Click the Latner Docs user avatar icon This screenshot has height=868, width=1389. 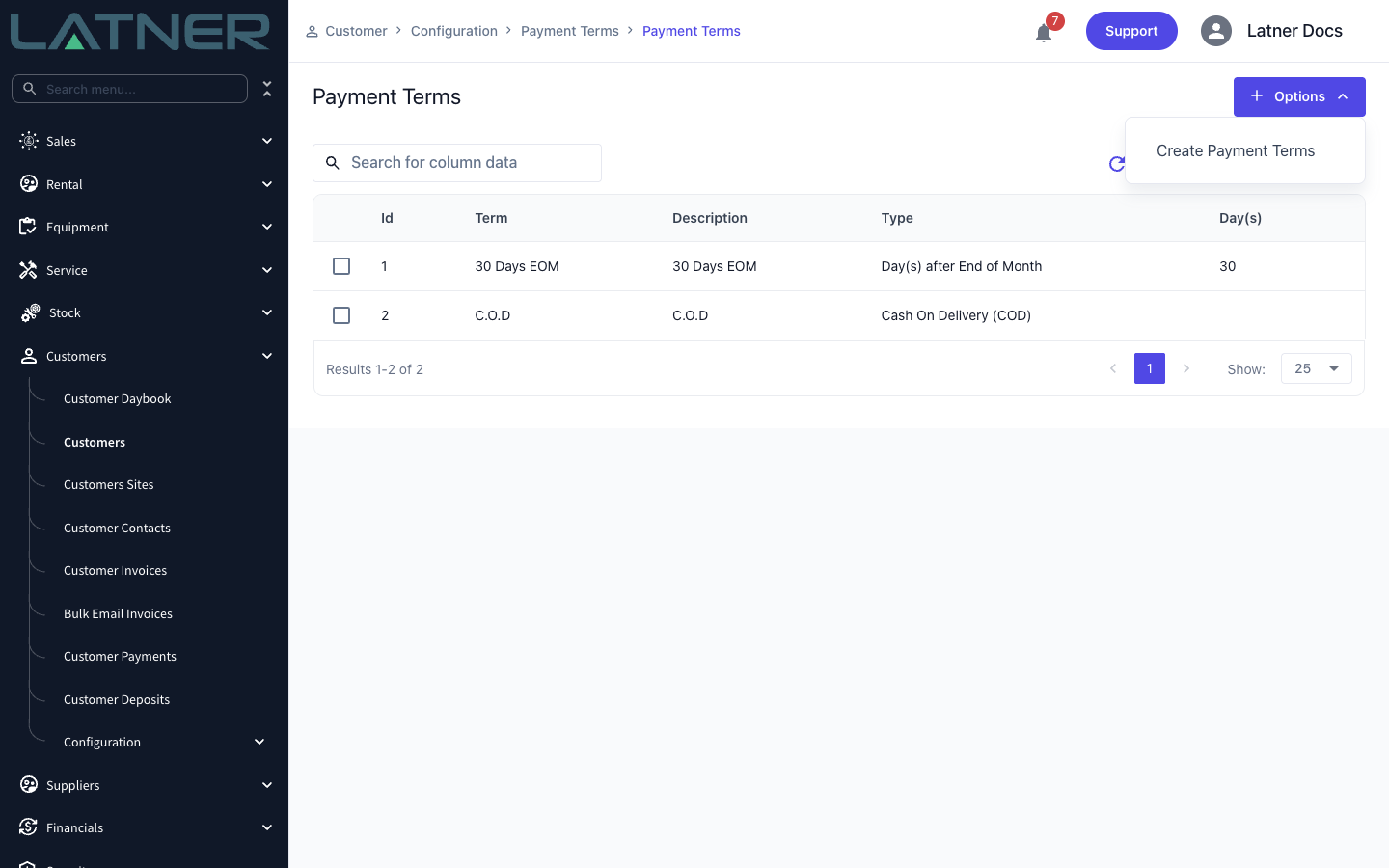pos(1216,31)
